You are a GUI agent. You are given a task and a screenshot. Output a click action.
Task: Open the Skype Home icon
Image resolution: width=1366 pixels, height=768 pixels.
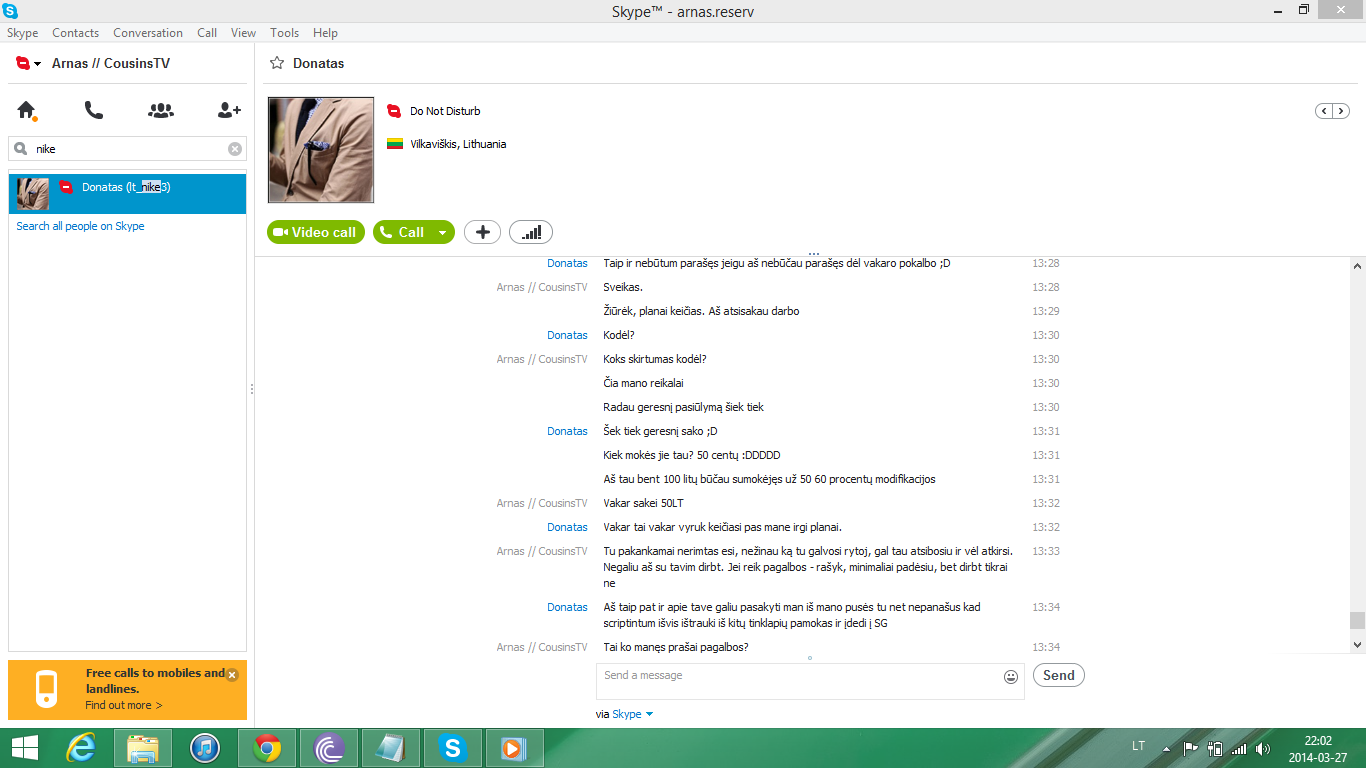click(27, 110)
